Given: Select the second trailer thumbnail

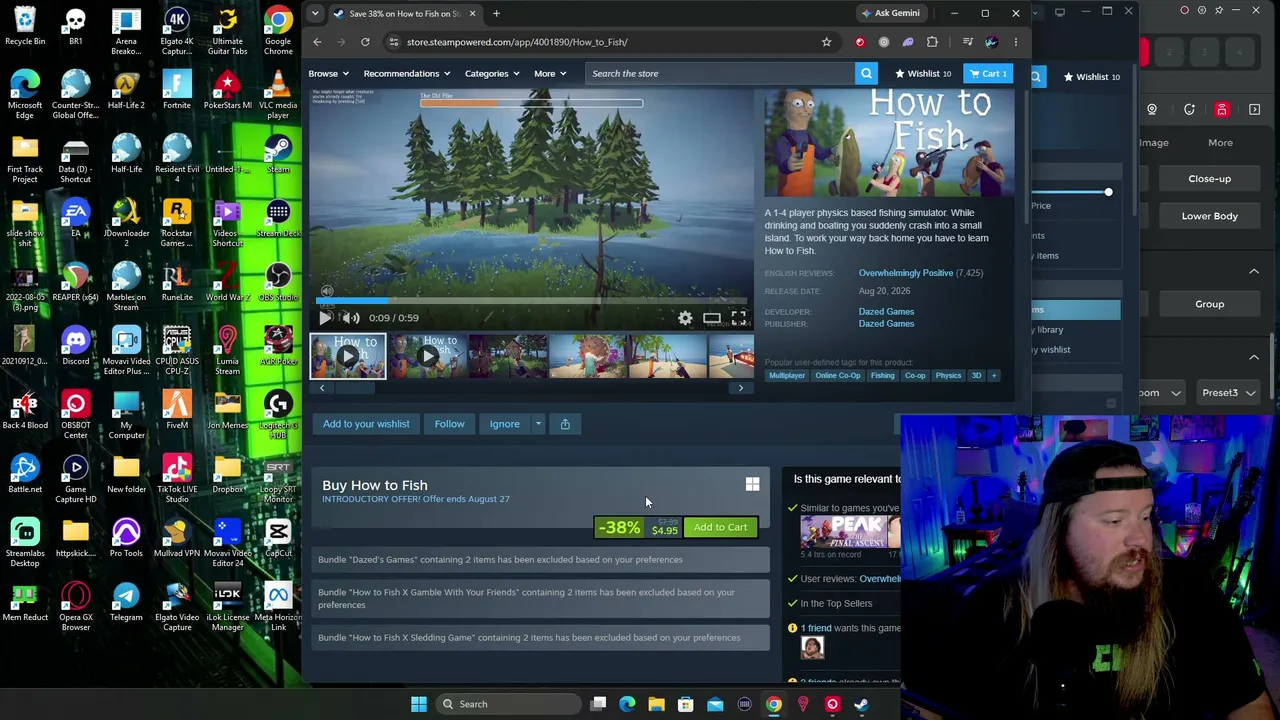Looking at the screenshot, I should click(427, 357).
